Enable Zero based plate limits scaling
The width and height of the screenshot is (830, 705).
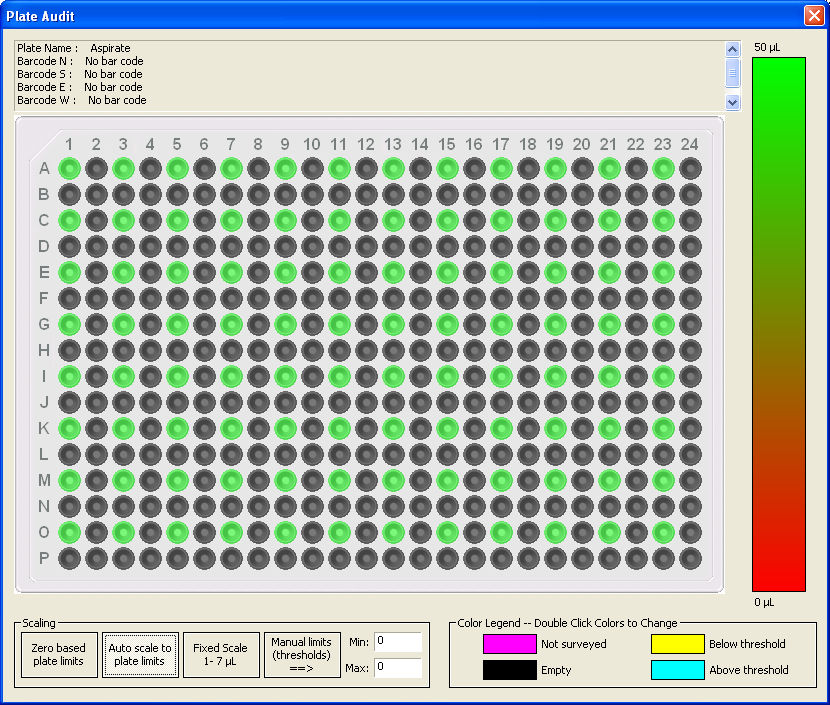58,655
